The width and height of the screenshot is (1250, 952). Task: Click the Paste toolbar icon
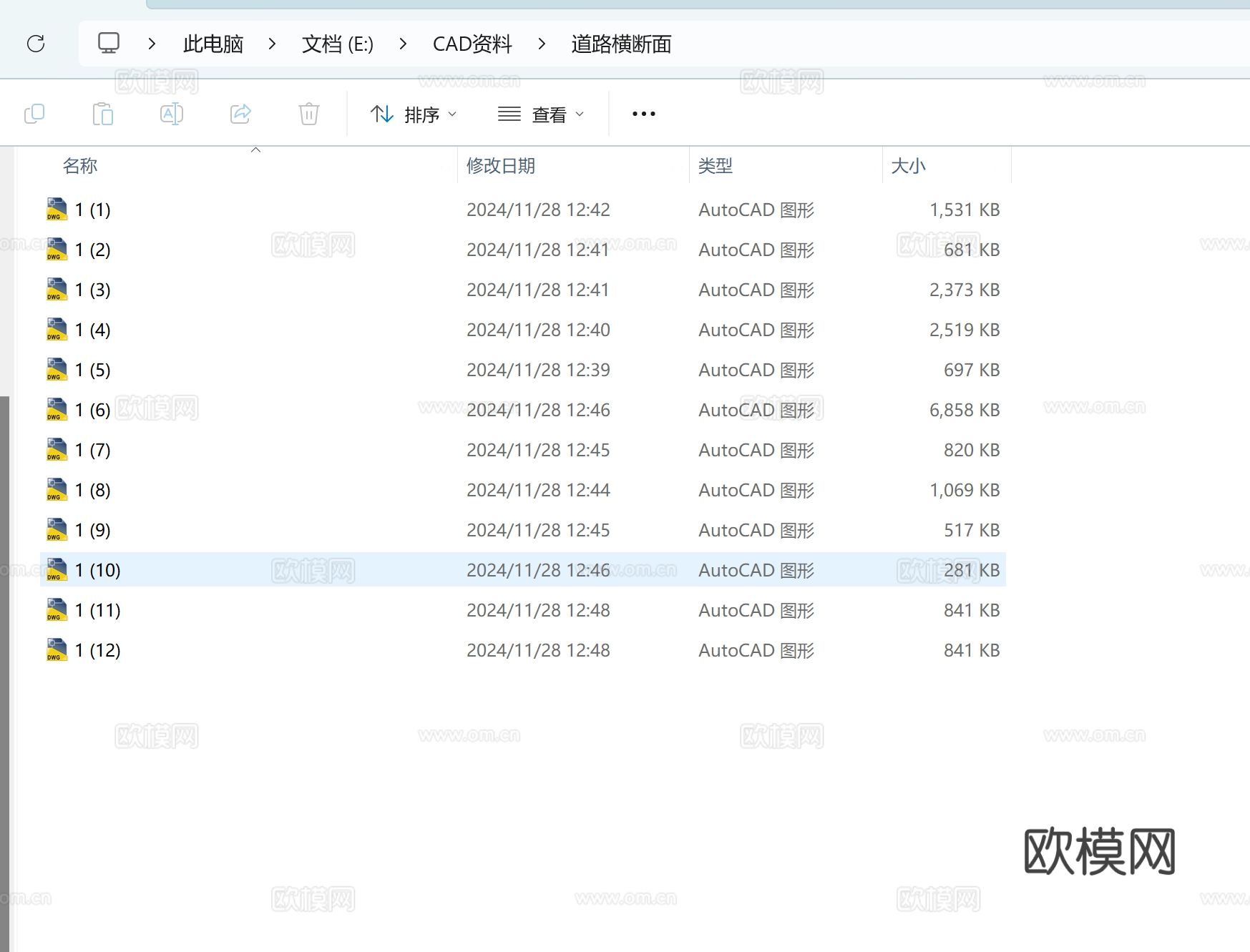[x=103, y=114]
